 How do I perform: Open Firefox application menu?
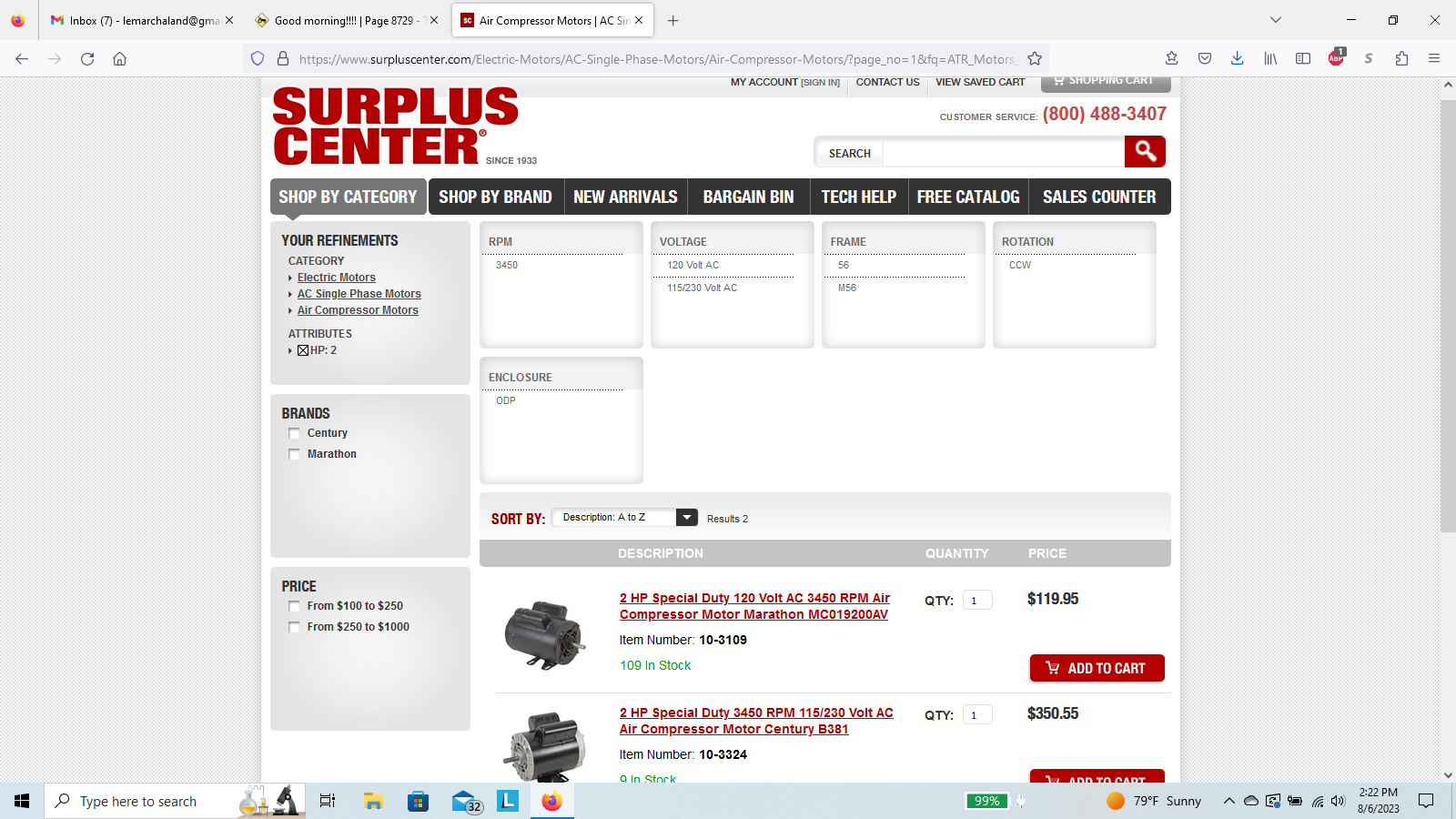[1434, 59]
